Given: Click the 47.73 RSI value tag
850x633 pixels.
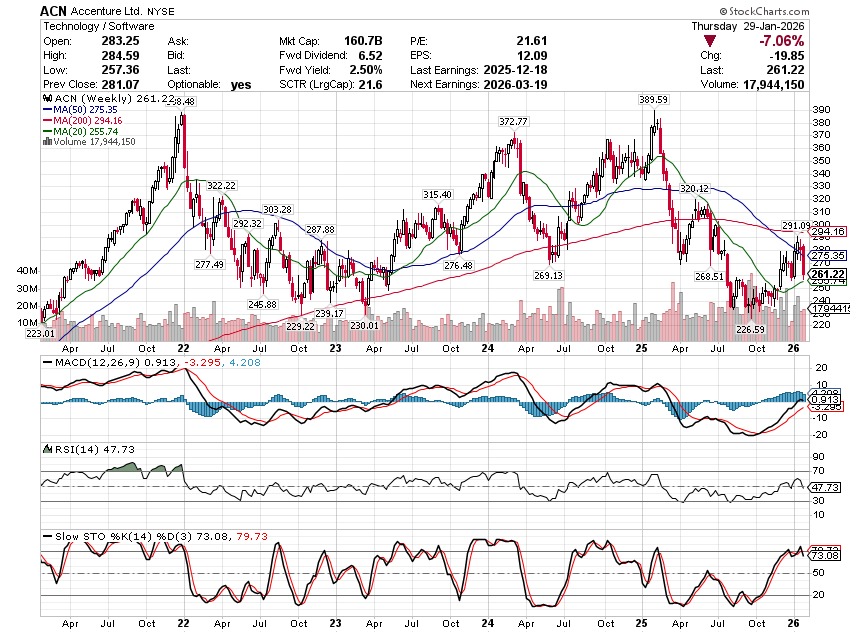Looking at the screenshot, I should [828, 487].
